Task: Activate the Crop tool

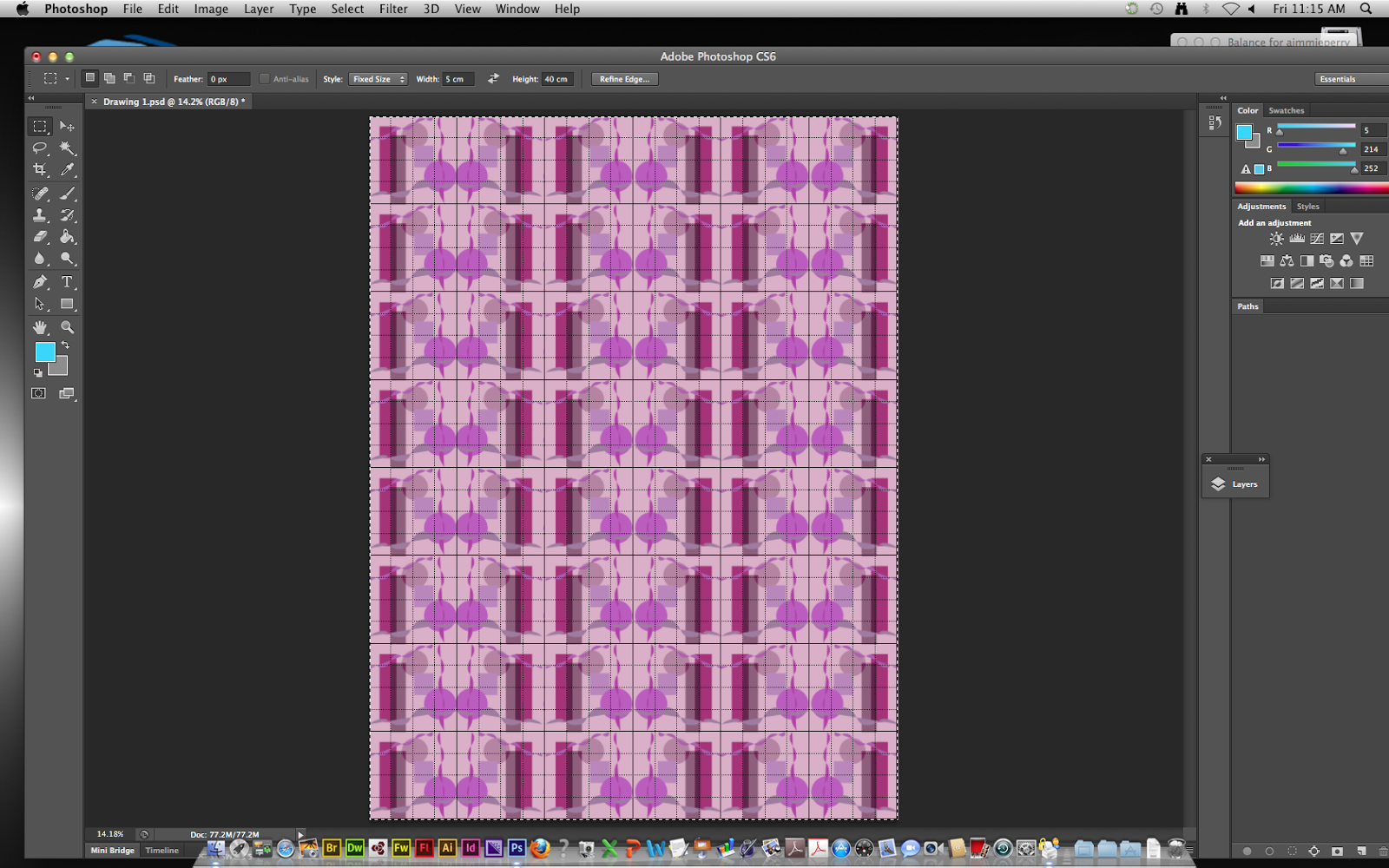Action: click(40, 170)
